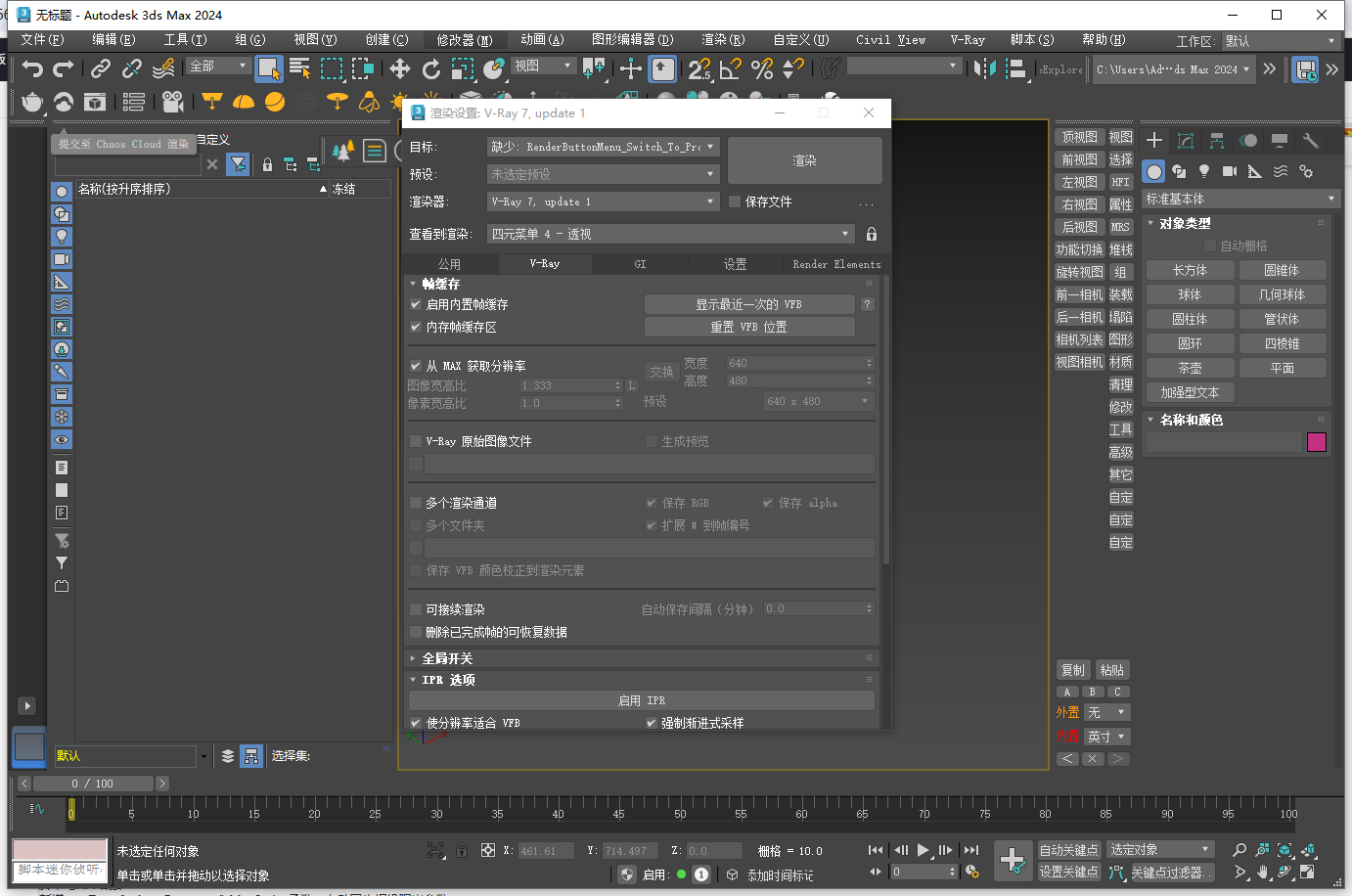
Task: Select the Cameras category icon
Action: pos(1230,171)
